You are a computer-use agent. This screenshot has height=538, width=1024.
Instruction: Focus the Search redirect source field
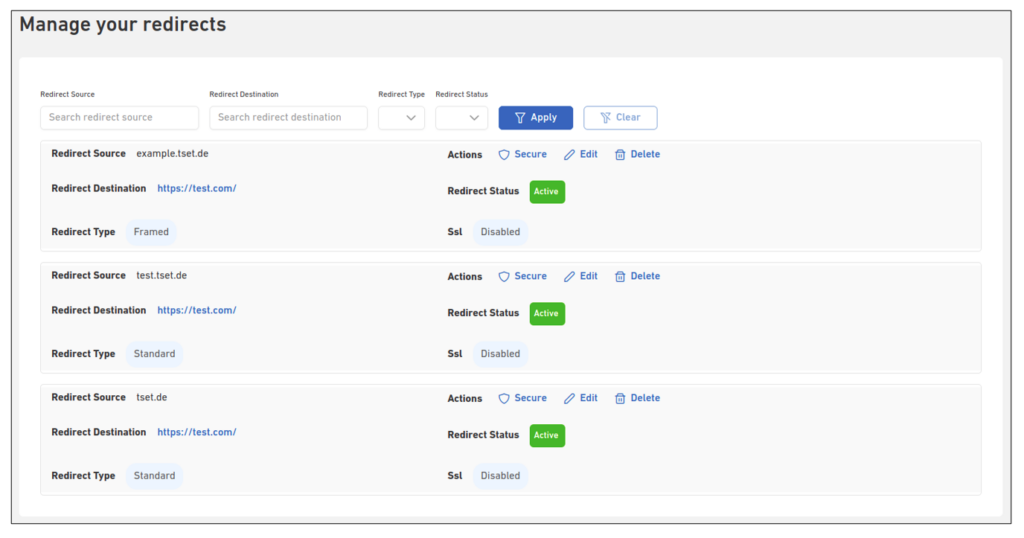[120, 118]
